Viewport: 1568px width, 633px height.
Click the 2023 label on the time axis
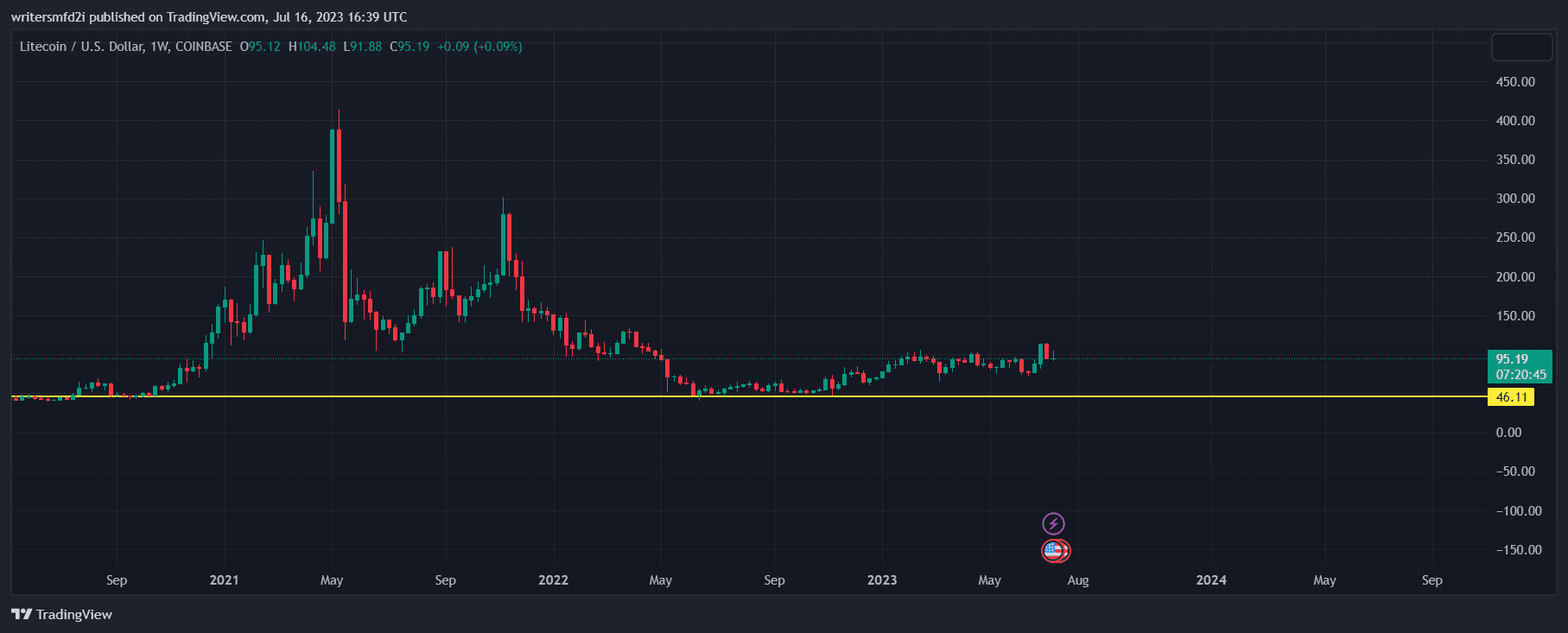tap(882, 580)
